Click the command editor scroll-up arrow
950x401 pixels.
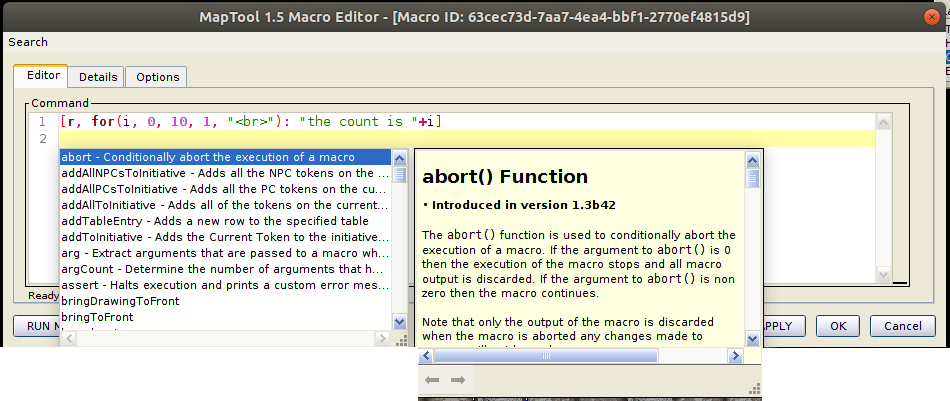click(883, 123)
